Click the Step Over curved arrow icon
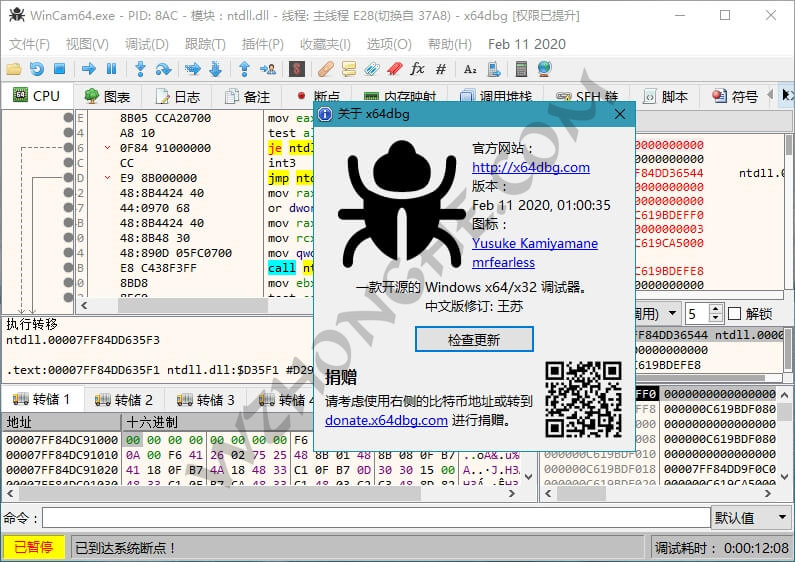The image size is (795, 562). tap(163, 68)
